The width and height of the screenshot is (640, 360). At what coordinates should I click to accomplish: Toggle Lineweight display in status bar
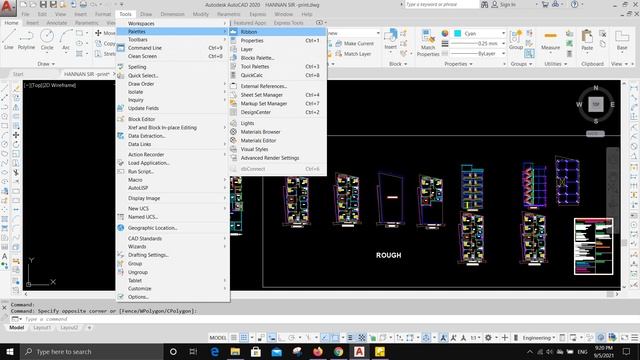pos(350,338)
